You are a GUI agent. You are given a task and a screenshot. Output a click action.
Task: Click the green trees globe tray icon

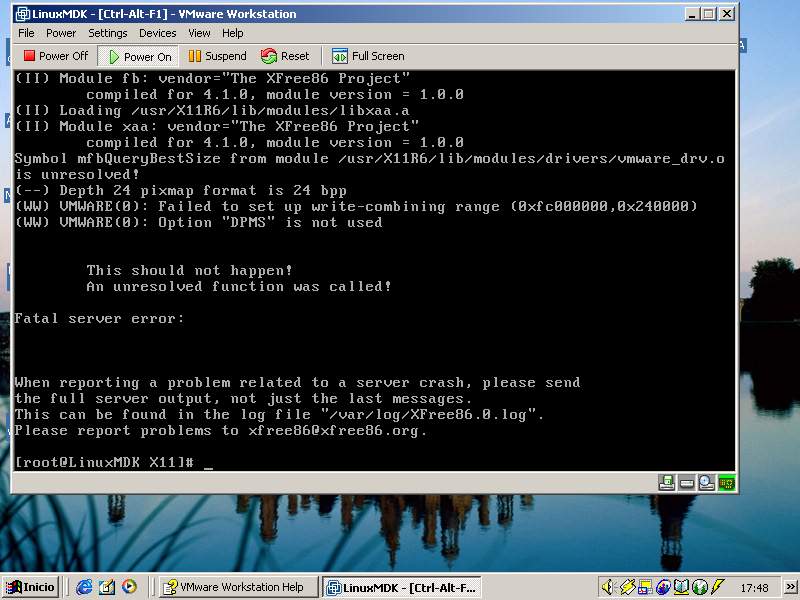point(700,587)
